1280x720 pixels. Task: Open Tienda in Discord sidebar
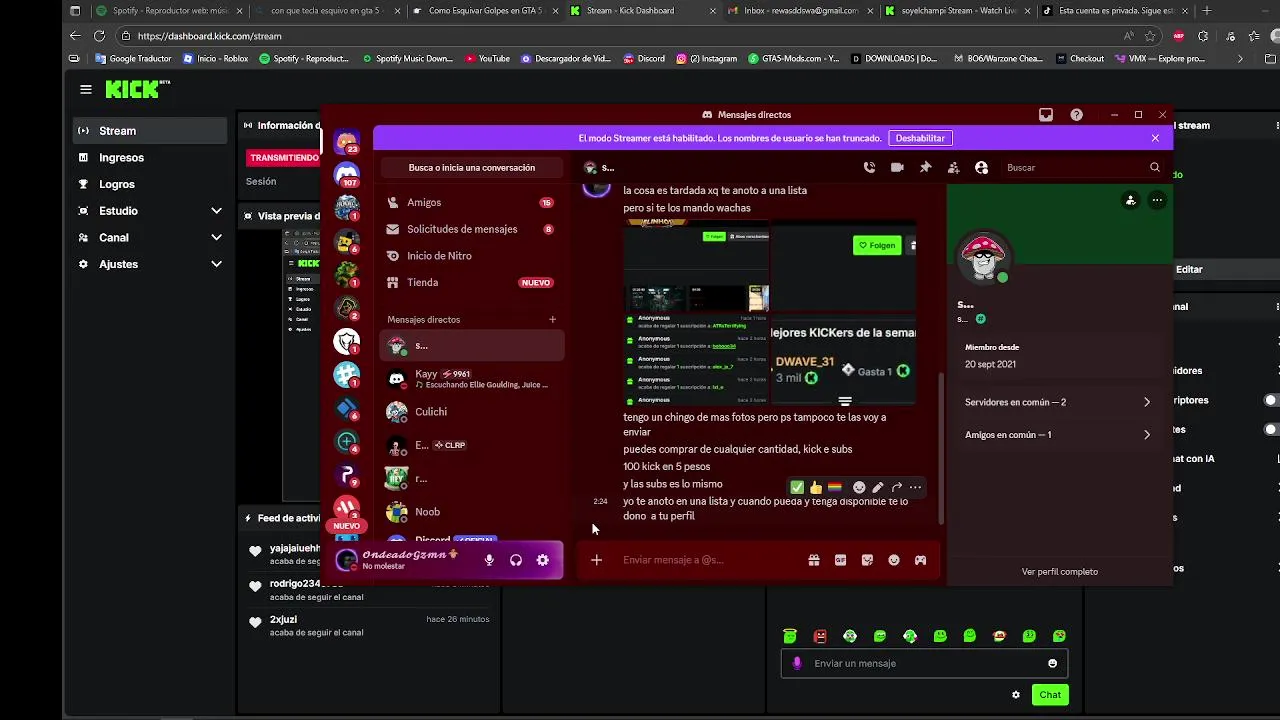pyautogui.click(x=472, y=283)
